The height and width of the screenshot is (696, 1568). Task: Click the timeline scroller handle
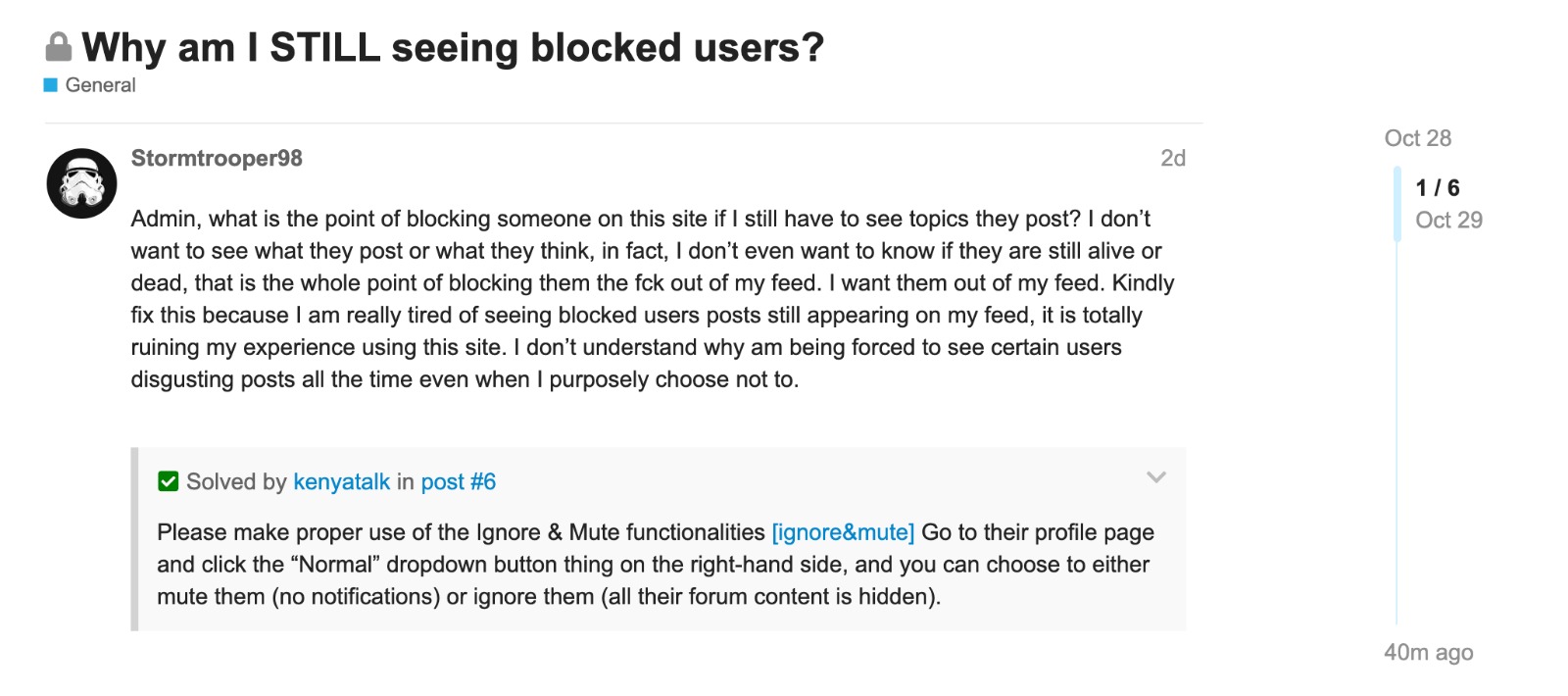pos(1397,204)
